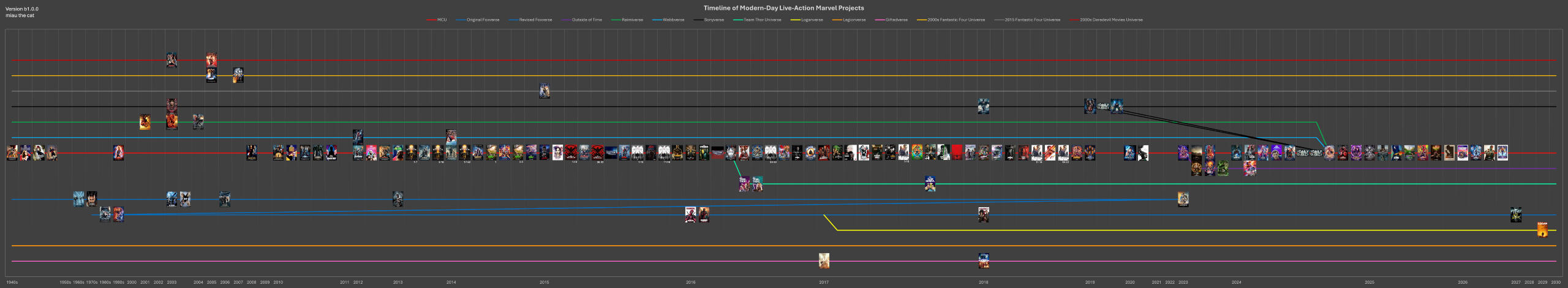1568x288 pixels.
Task: Click the 2016 year label on the axis
Action: point(690,282)
